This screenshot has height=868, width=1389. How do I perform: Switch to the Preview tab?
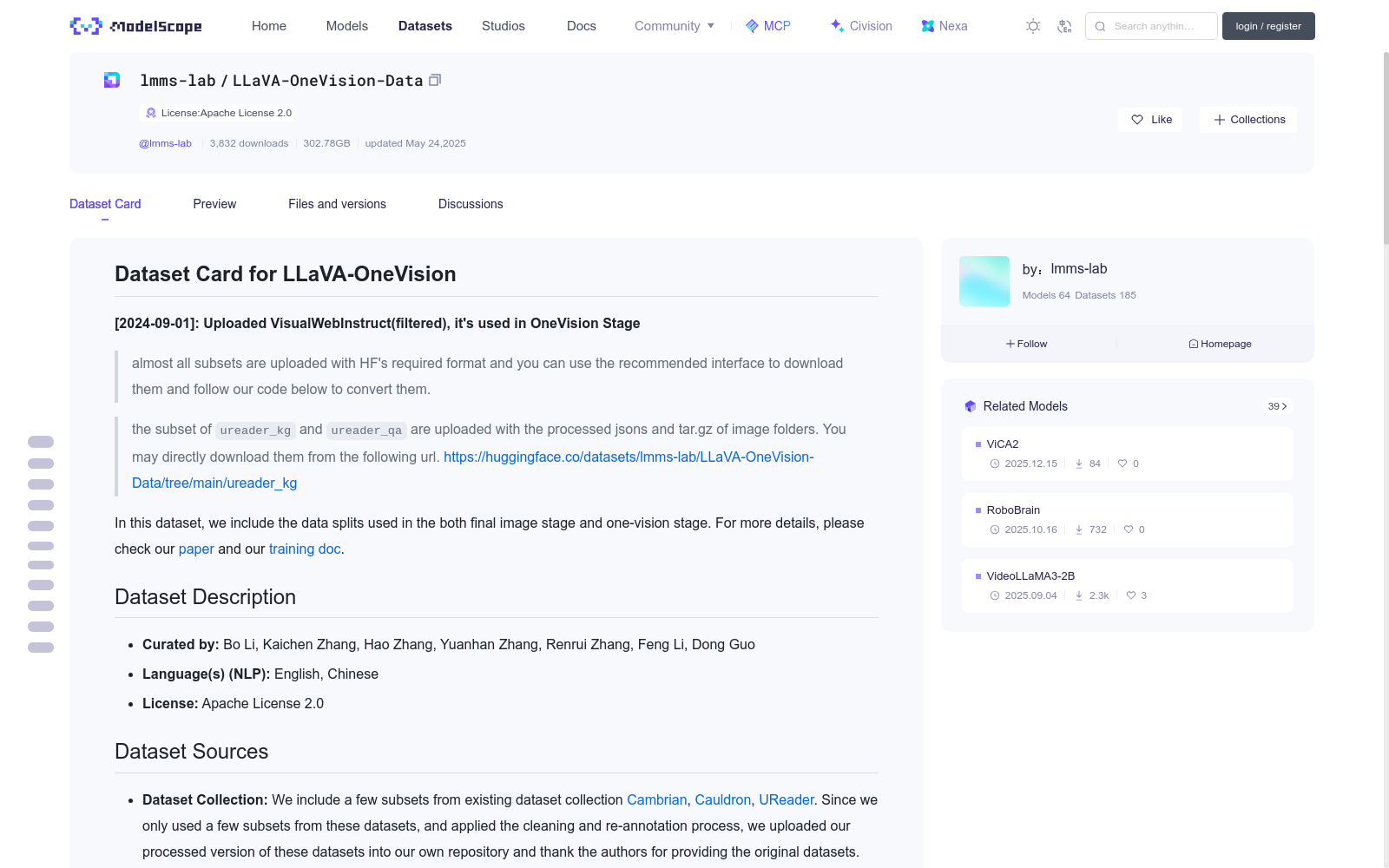(x=214, y=204)
